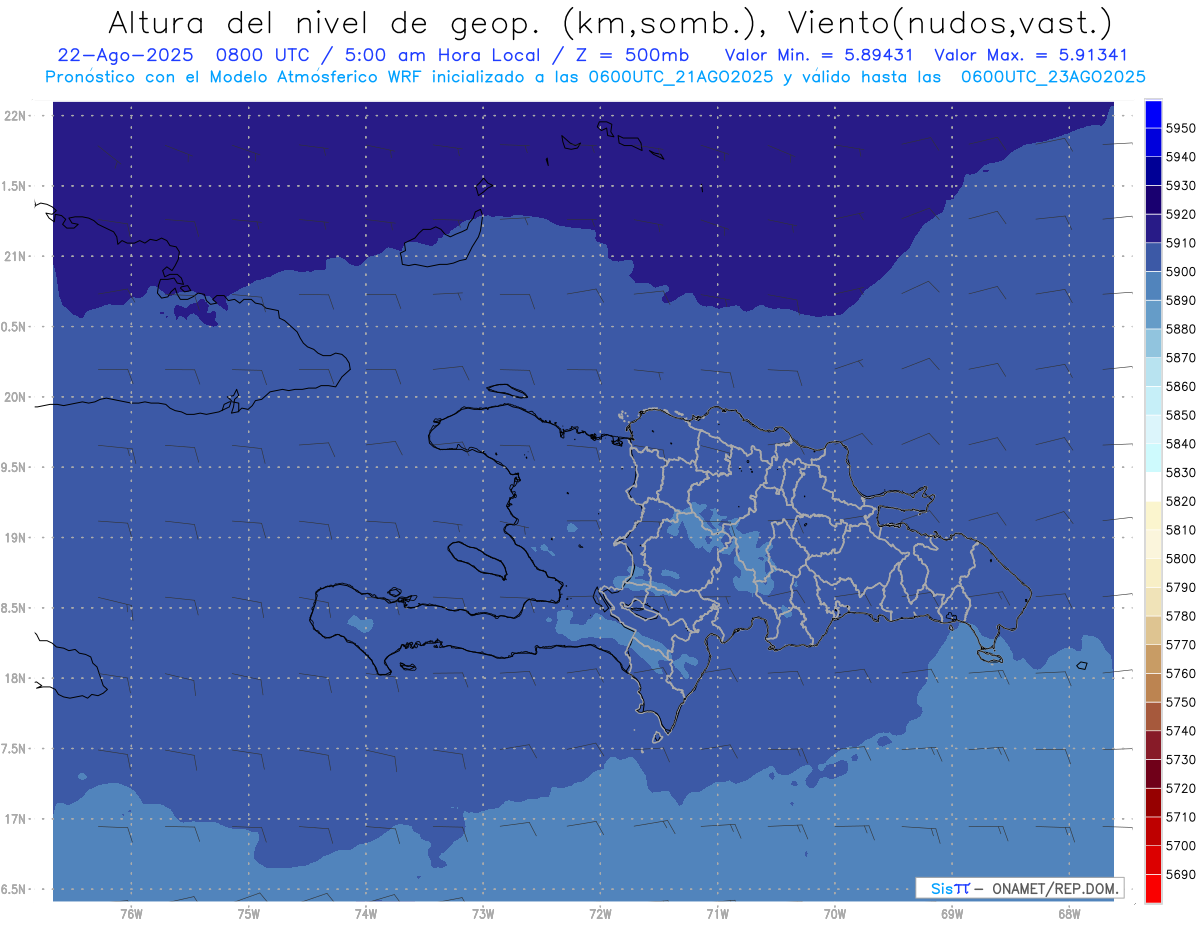Click the '7.5N' latitude label
The image size is (1200, 927).
click(x=14, y=748)
